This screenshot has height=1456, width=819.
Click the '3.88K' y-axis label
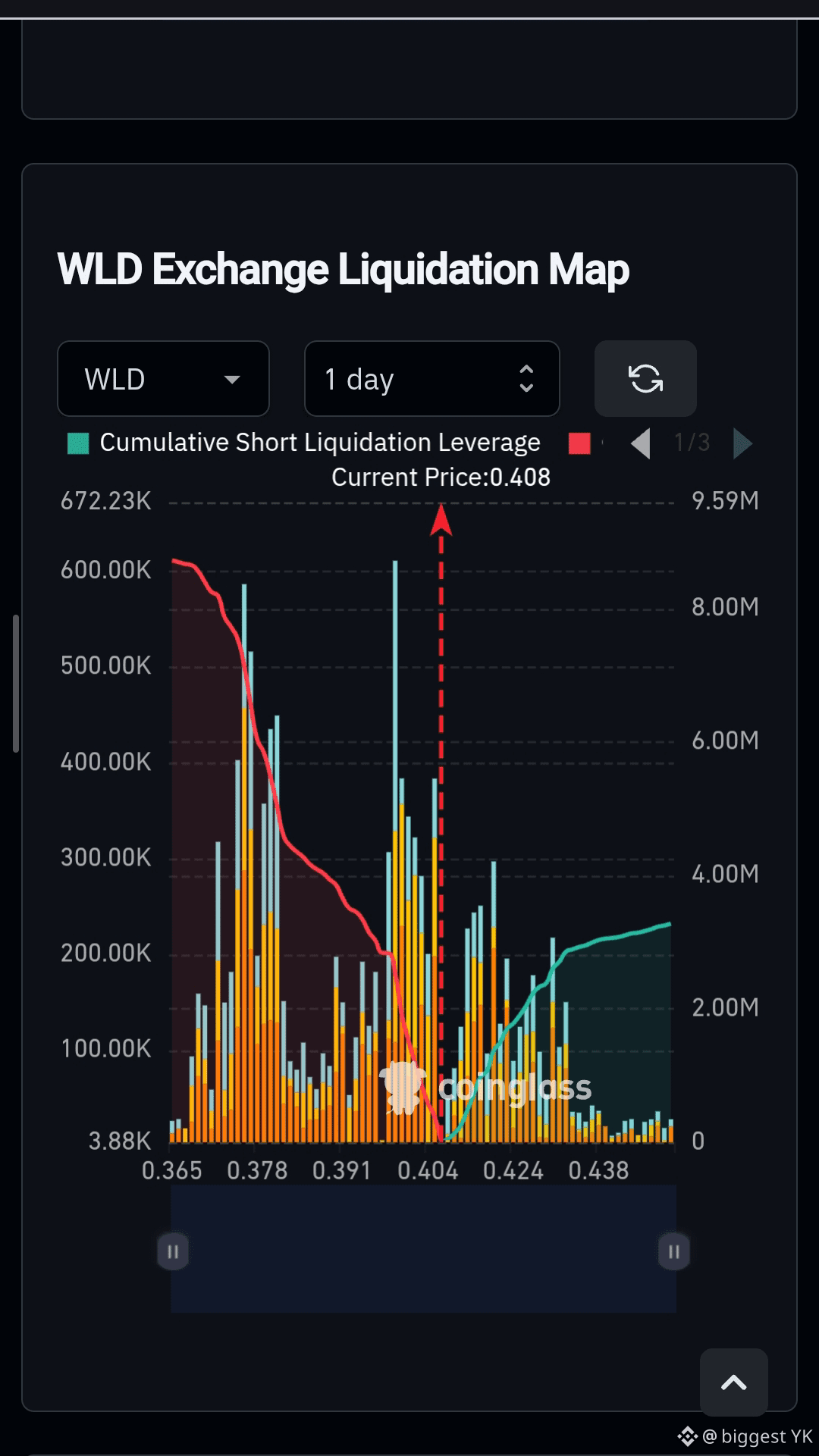(x=120, y=1141)
